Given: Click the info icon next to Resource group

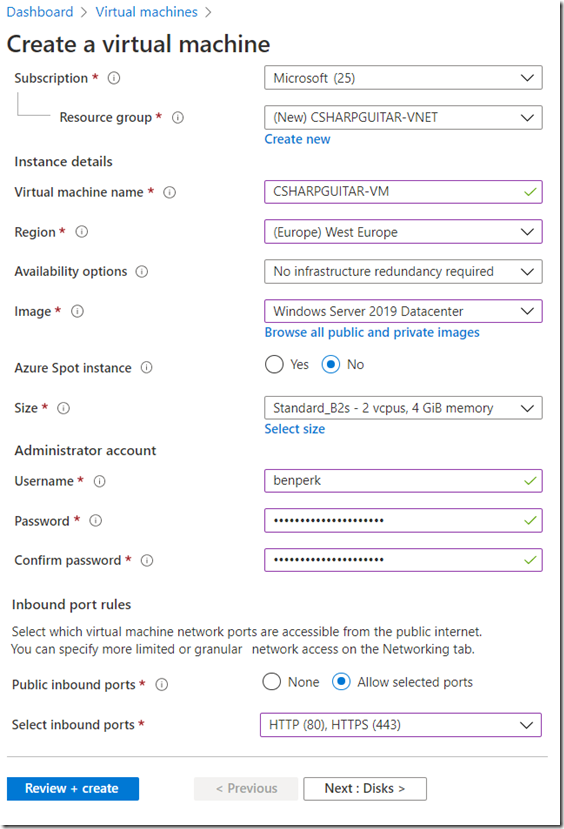Looking at the screenshot, I should click(178, 117).
